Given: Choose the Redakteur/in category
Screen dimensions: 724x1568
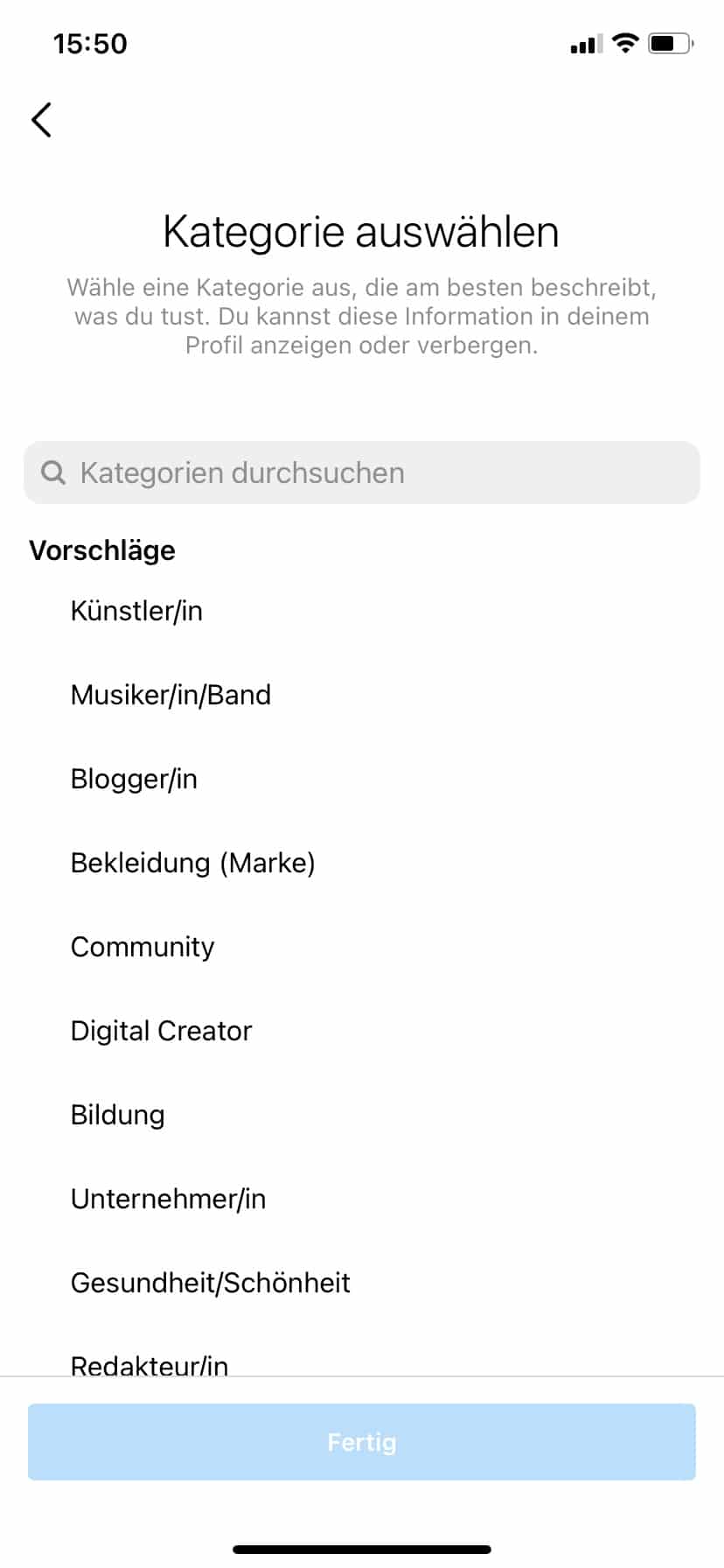Looking at the screenshot, I should click(362, 1363).
